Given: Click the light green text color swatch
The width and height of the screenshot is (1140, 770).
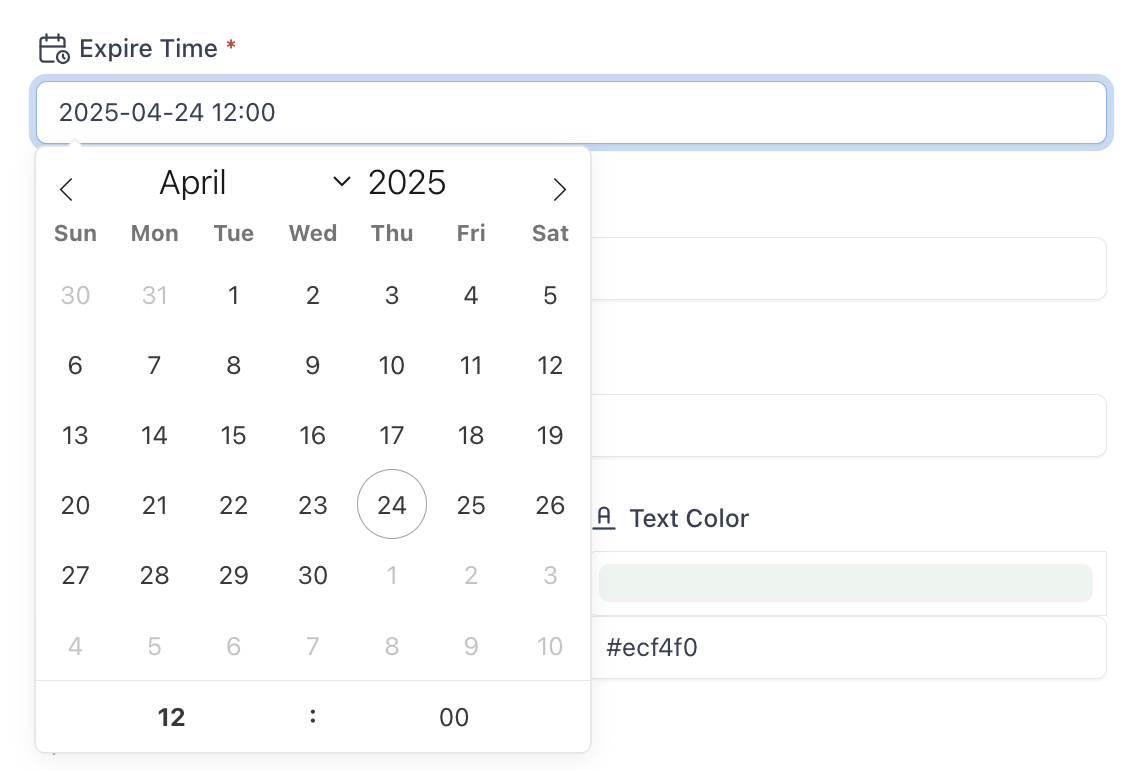Looking at the screenshot, I should [x=845, y=583].
